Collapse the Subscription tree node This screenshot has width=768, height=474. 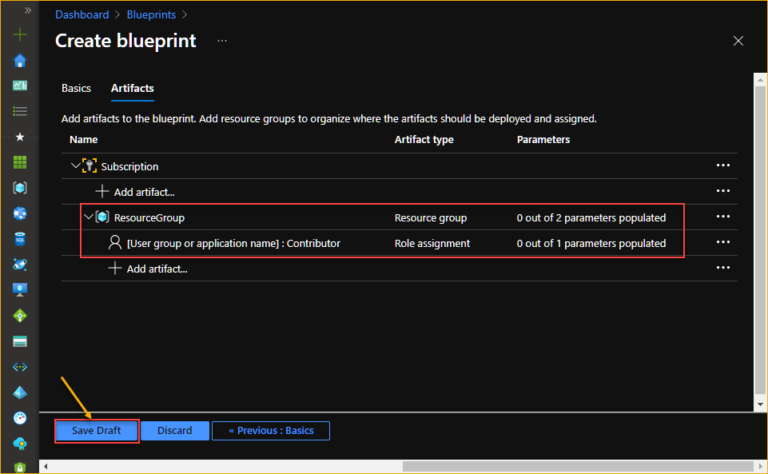[x=75, y=166]
